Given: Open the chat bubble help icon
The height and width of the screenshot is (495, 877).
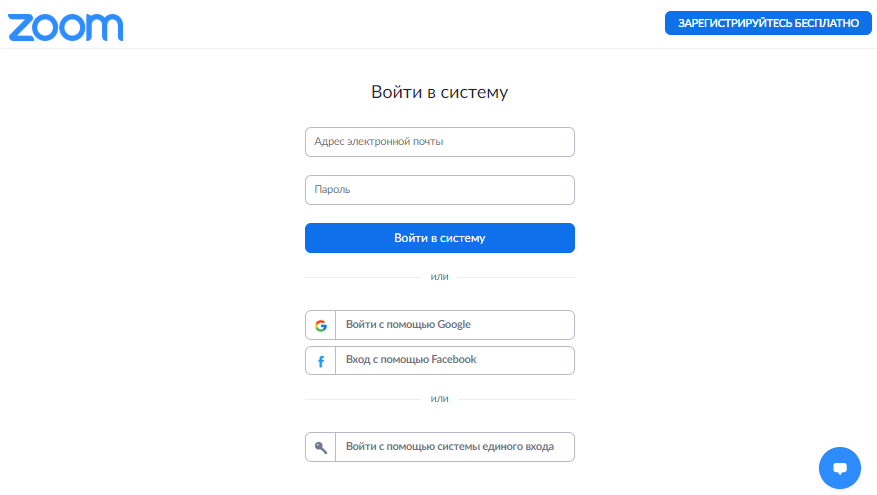Looking at the screenshot, I should pos(840,467).
